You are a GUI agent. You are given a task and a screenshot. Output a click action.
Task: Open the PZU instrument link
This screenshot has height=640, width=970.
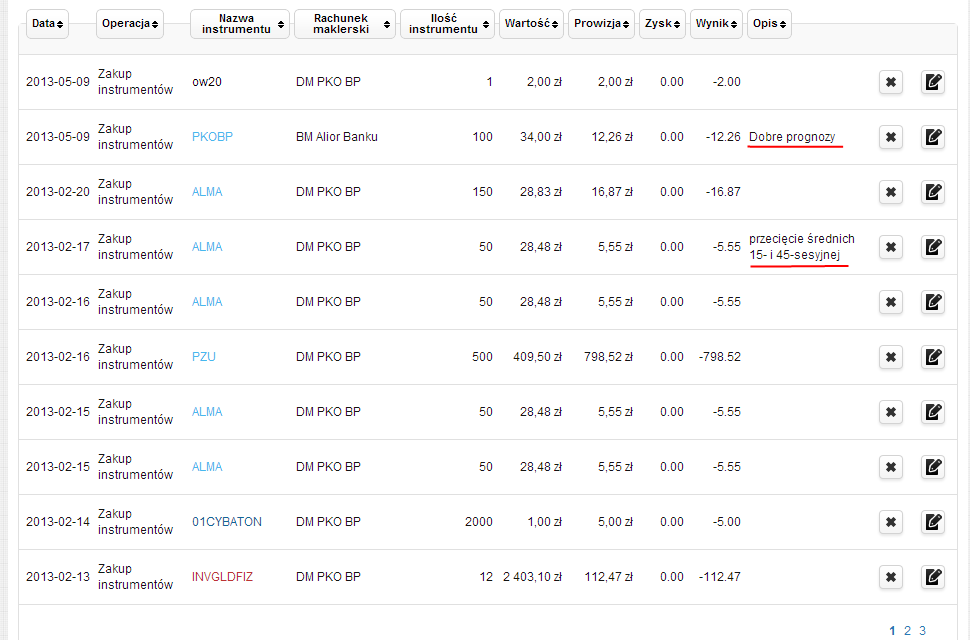(204, 357)
